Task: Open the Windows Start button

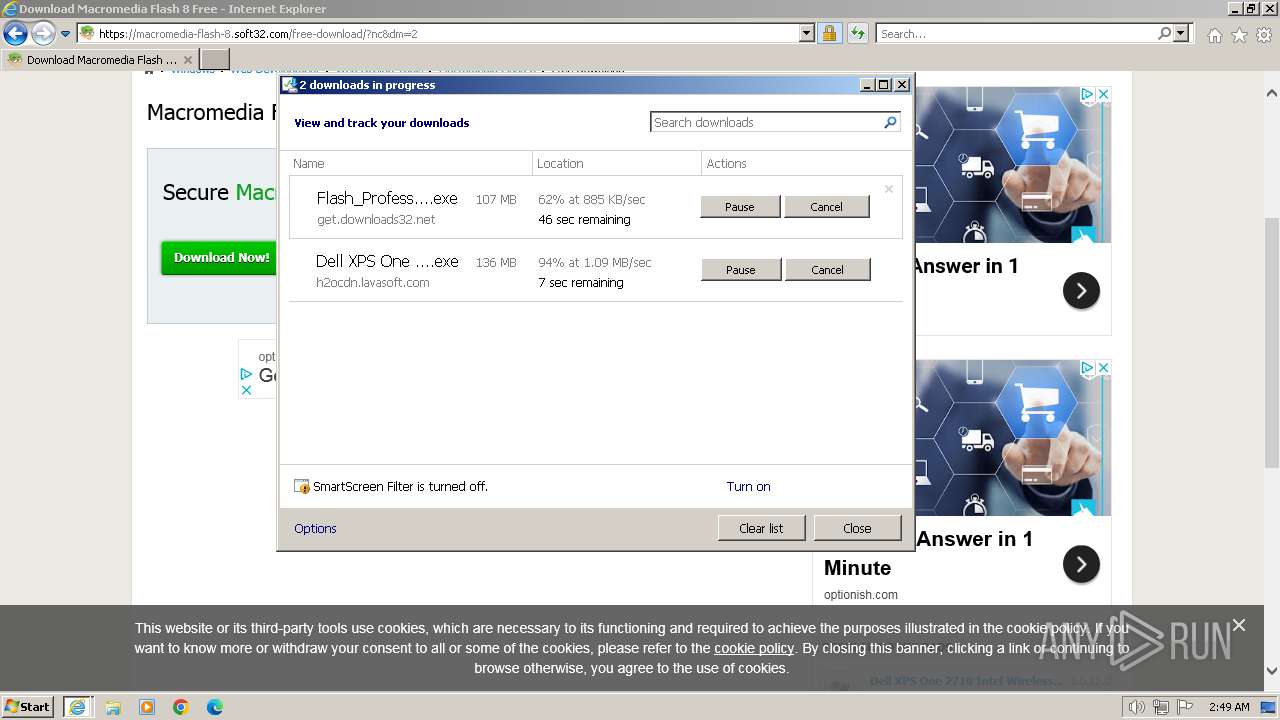Action: 28,706
